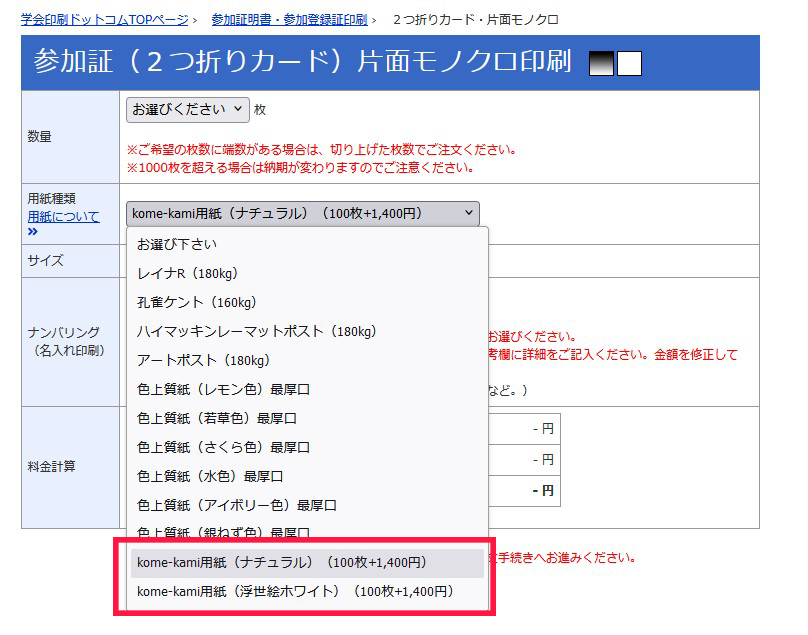
Task: Click the white square icon in header
Action: coord(629,63)
